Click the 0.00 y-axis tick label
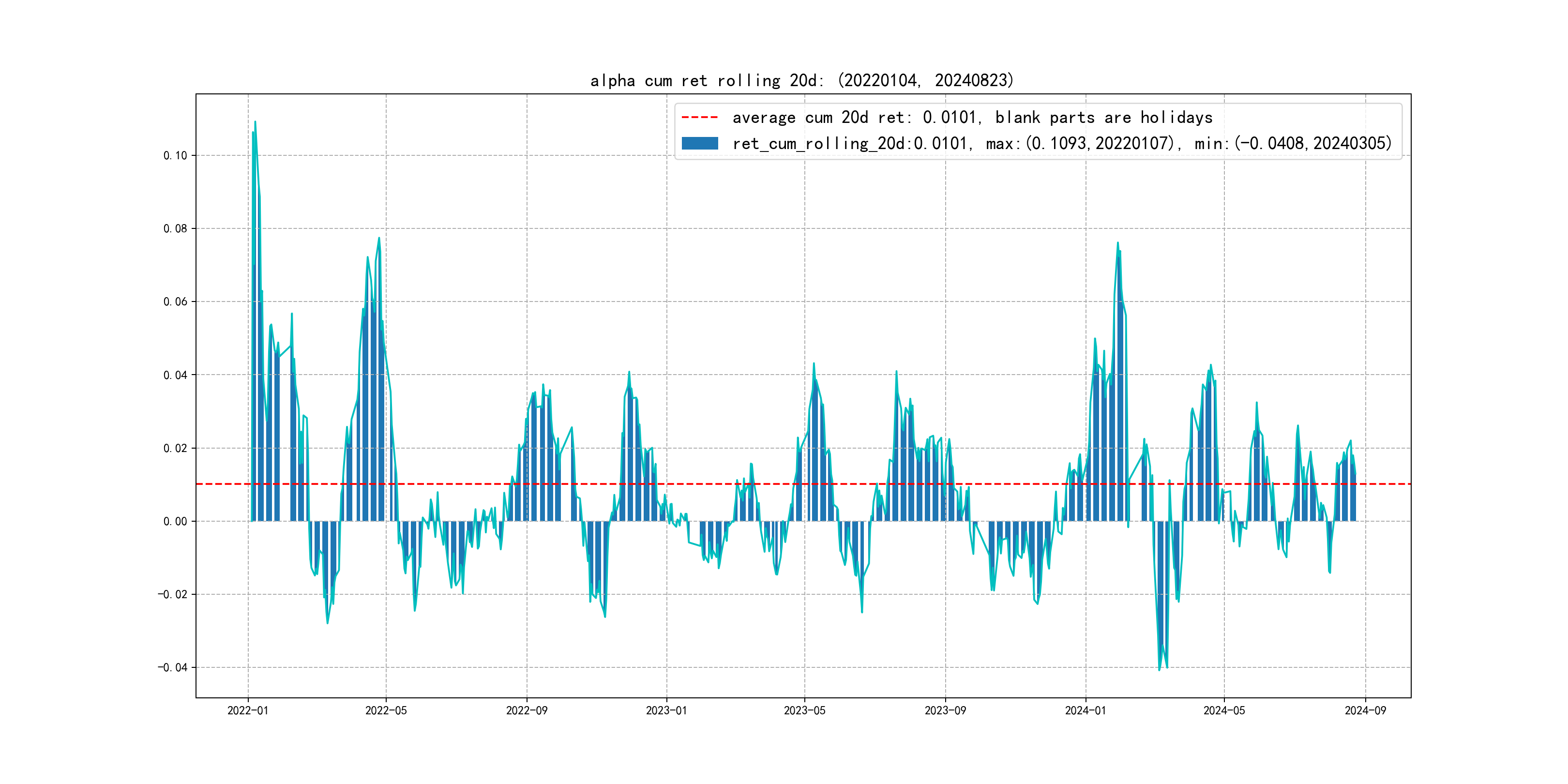The width and height of the screenshot is (1568, 784). (x=175, y=522)
